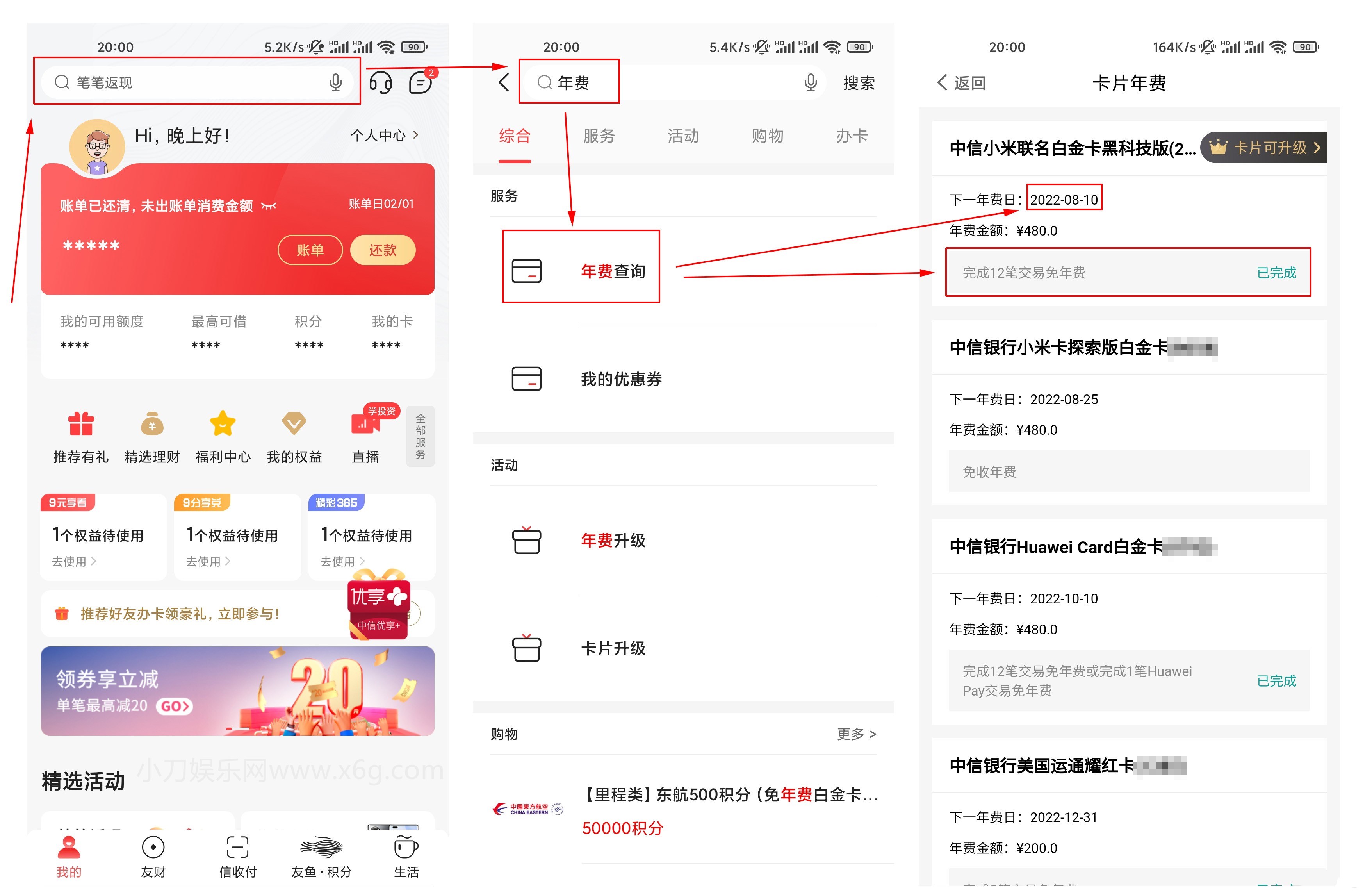This screenshot has height=896, width=1372.
Task: Expand 更多 under 购物 section
Action: 857,734
